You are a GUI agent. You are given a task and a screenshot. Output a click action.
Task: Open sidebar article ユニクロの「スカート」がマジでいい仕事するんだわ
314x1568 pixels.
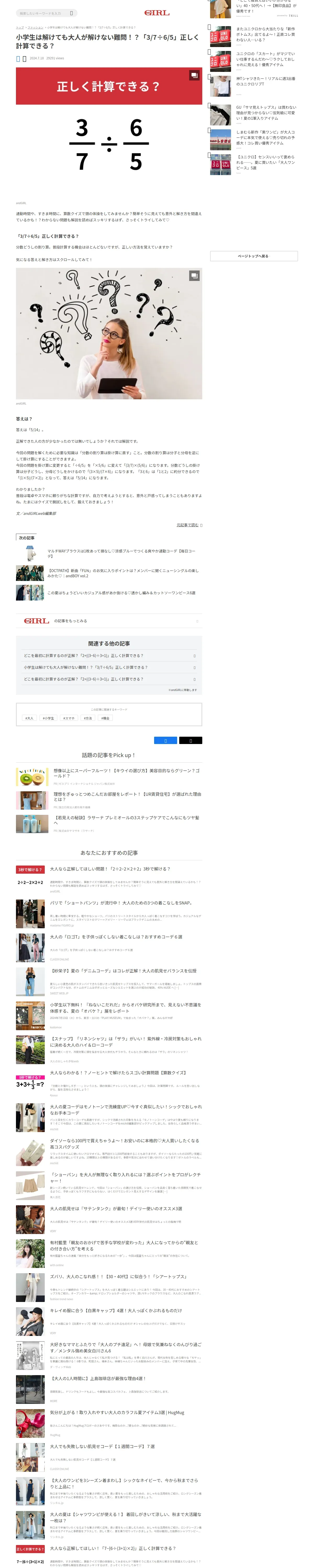[x=266, y=60]
